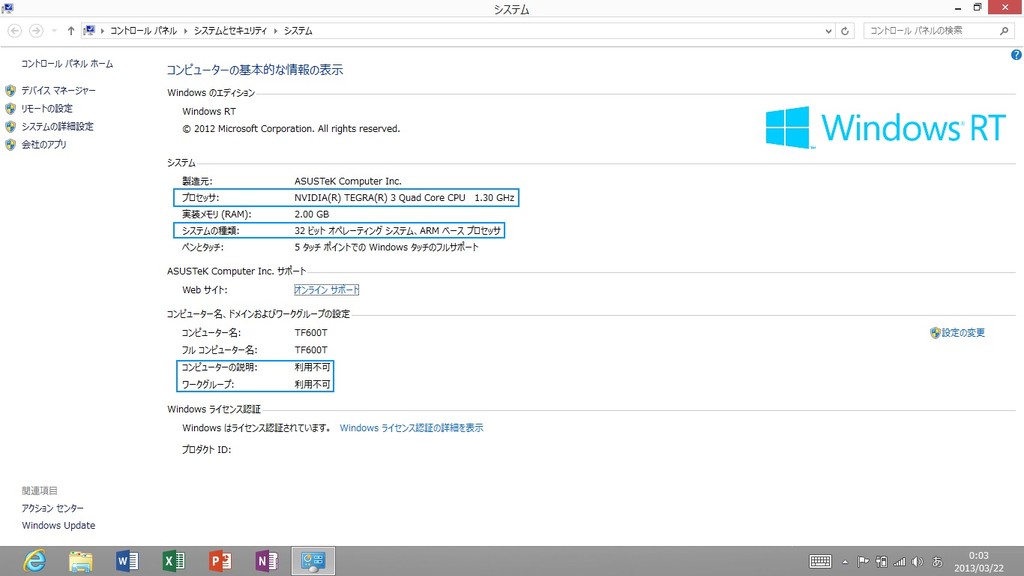Go up one folder level
The height and width of the screenshot is (576, 1024).
(71, 31)
